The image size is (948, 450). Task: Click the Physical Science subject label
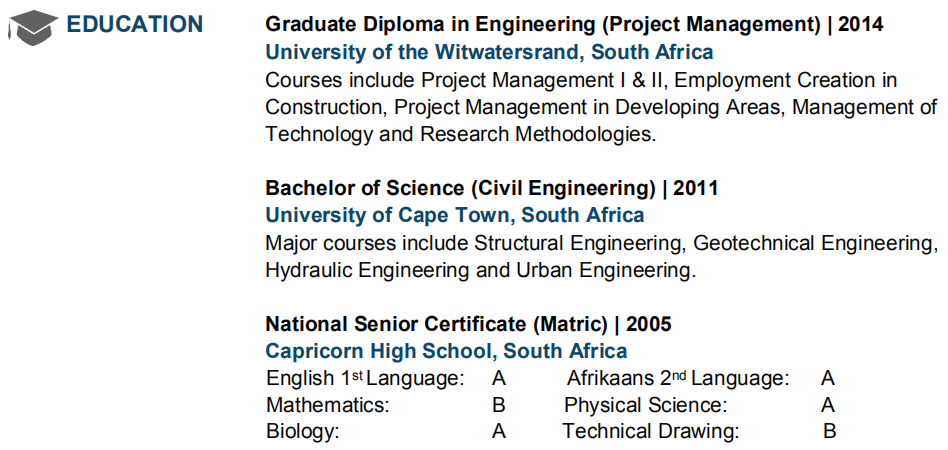coord(645,406)
